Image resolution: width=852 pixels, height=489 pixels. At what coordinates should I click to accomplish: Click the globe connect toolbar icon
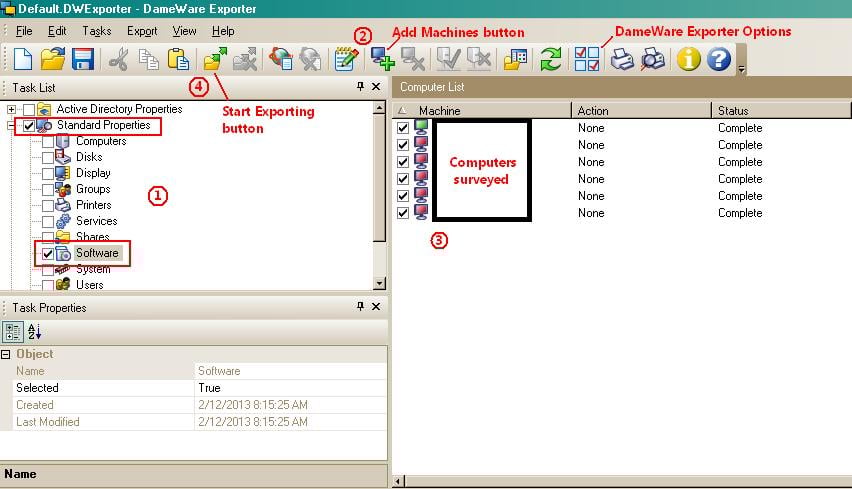[x=281, y=59]
